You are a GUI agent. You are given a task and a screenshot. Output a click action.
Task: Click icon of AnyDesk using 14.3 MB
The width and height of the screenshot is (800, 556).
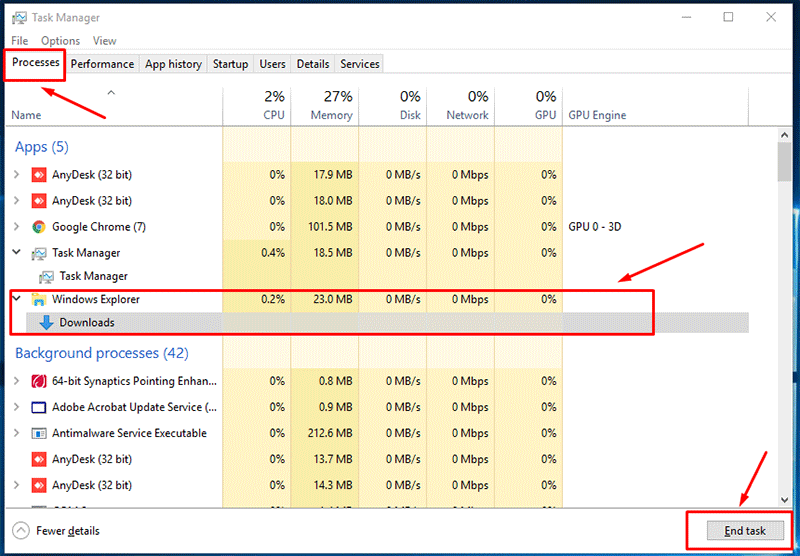pos(39,485)
